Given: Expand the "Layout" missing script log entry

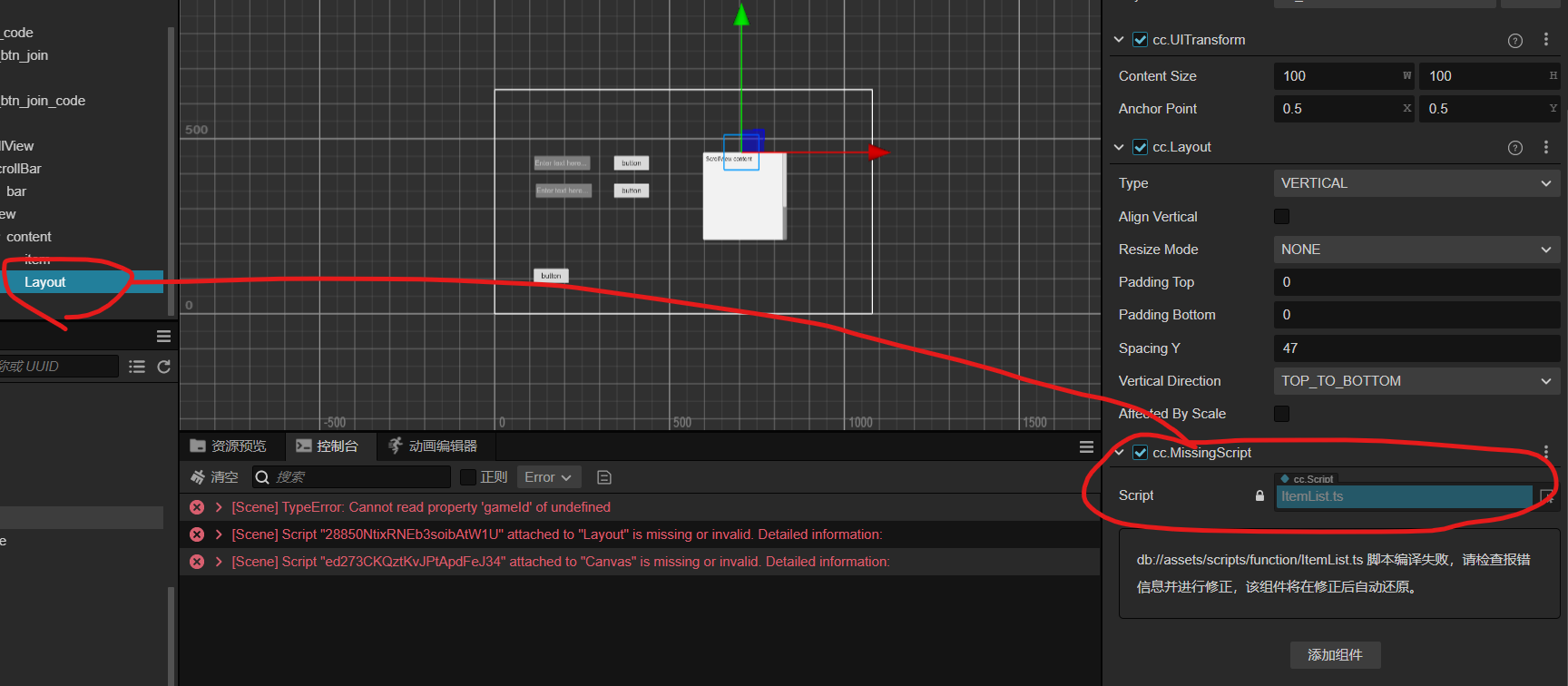Looking at the screenshot, I should tap(219, 534).
